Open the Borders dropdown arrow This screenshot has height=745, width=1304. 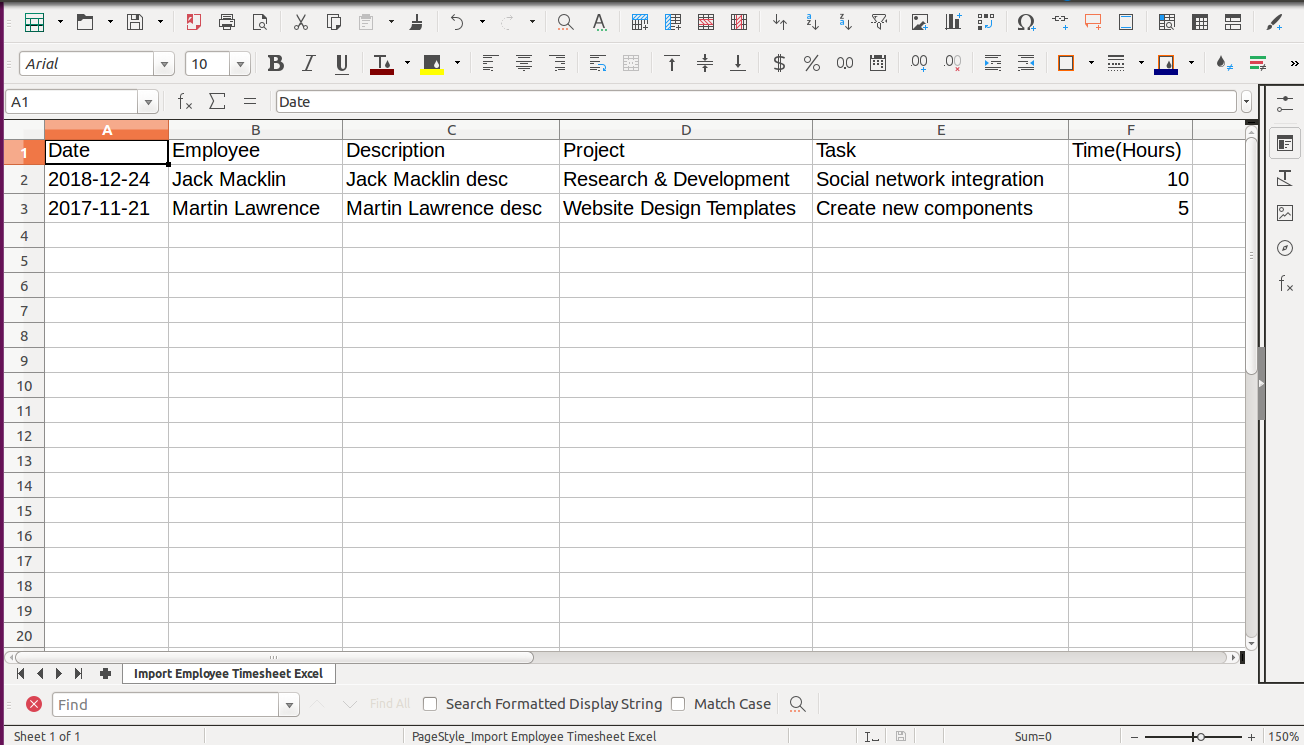coord(1091,63)
